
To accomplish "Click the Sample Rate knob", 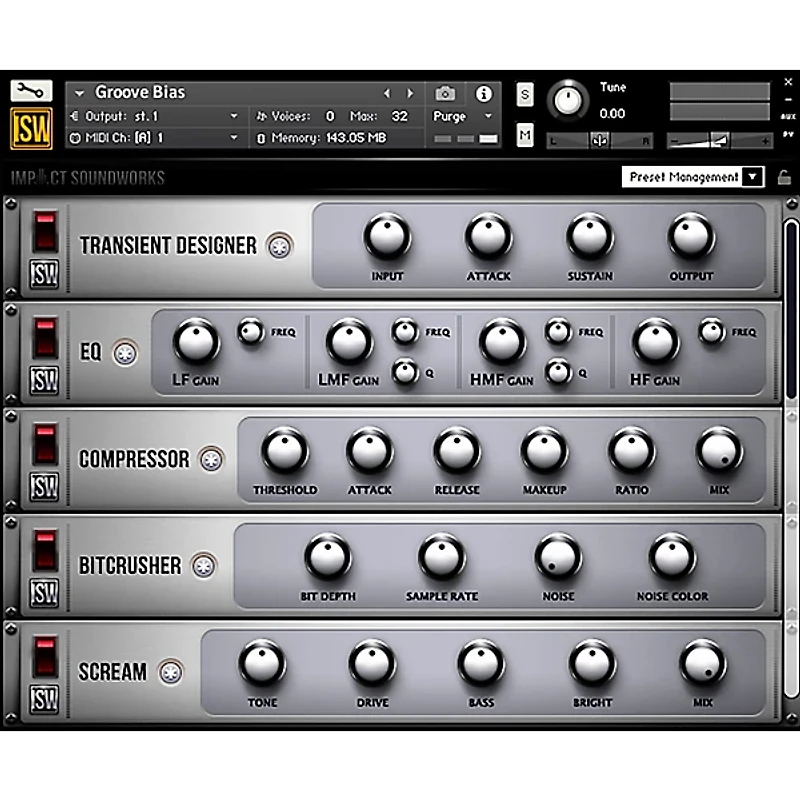I will click(x=442, y=557).
